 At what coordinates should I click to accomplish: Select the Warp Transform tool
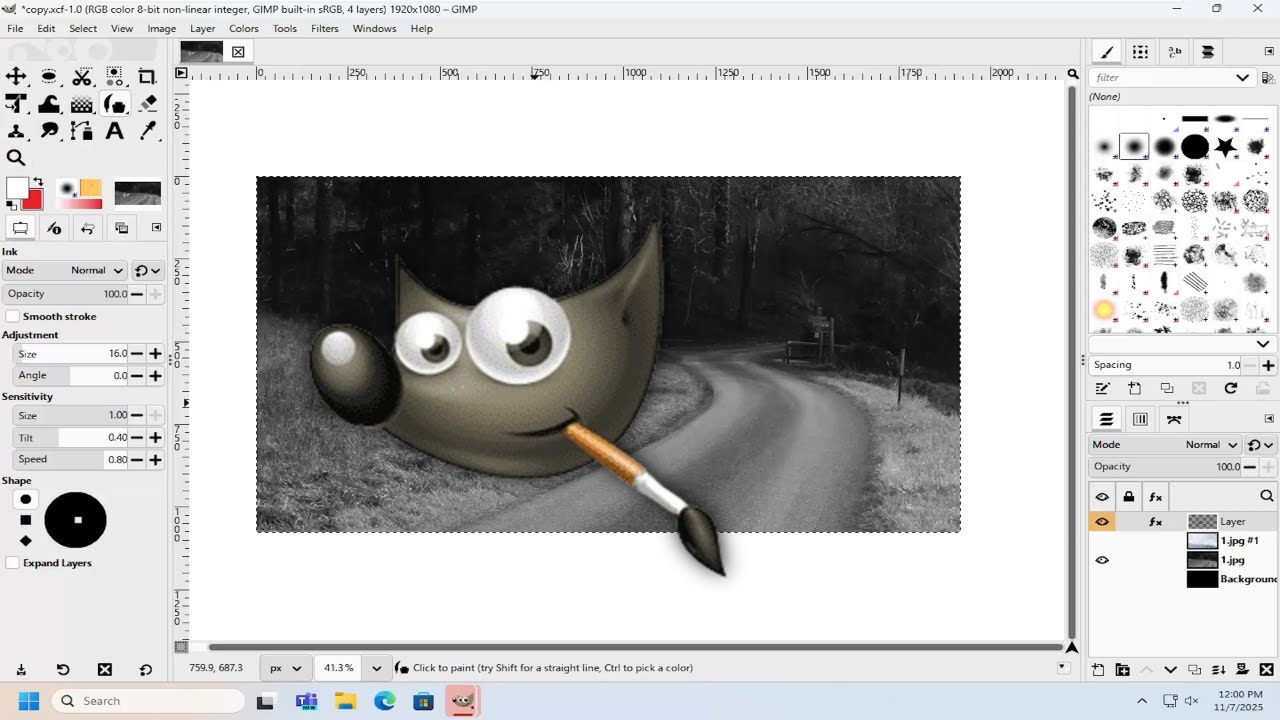pyautogui.click(x=49, y=103)
